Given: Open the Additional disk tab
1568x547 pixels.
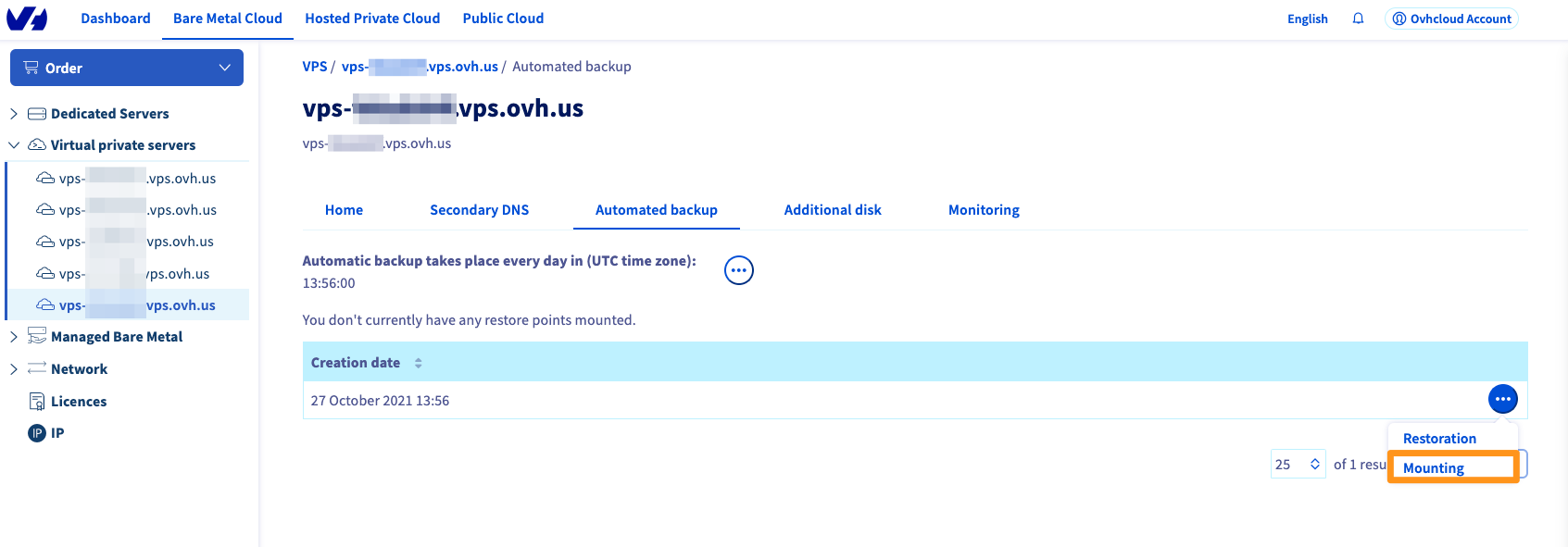Looking at the screenshot, I should (833, 210).
